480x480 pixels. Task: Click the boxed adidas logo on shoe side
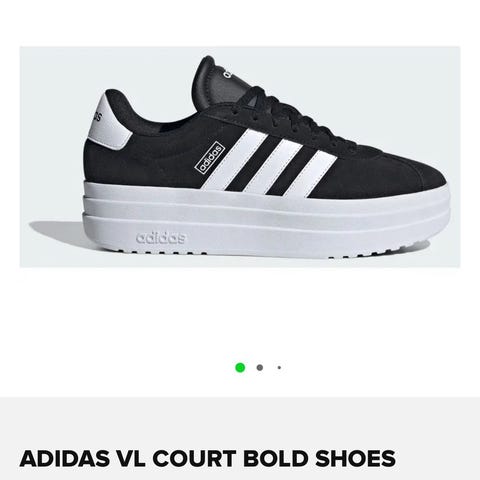click(x=210, y=158)
